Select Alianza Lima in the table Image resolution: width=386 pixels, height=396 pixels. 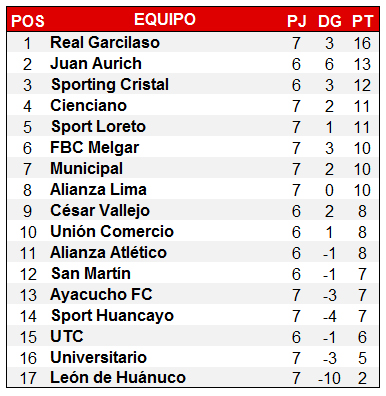pyautogui.click(x=98, y=189)
